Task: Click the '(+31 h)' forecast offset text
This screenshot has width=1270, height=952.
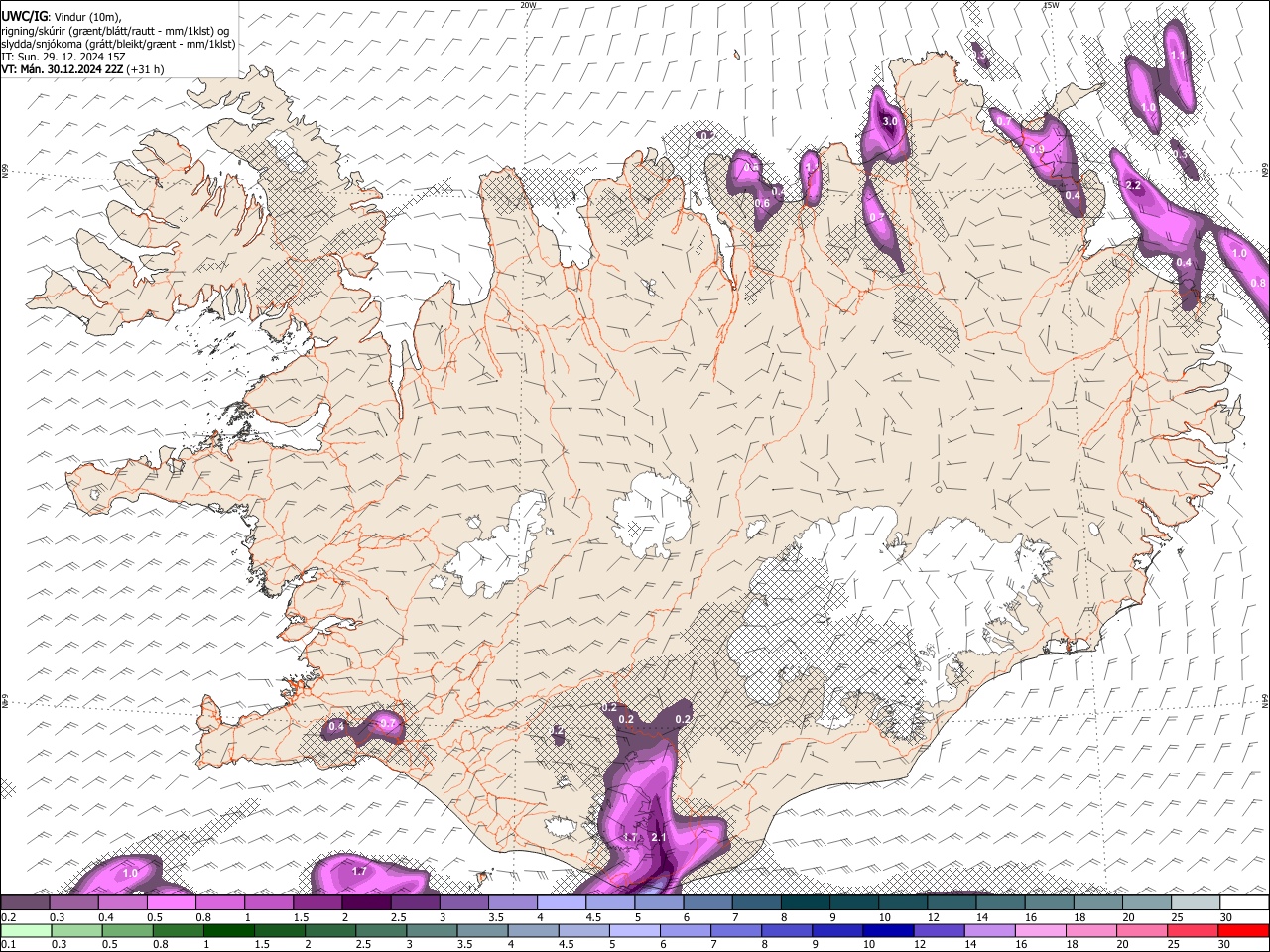Action: pos(146,69)
